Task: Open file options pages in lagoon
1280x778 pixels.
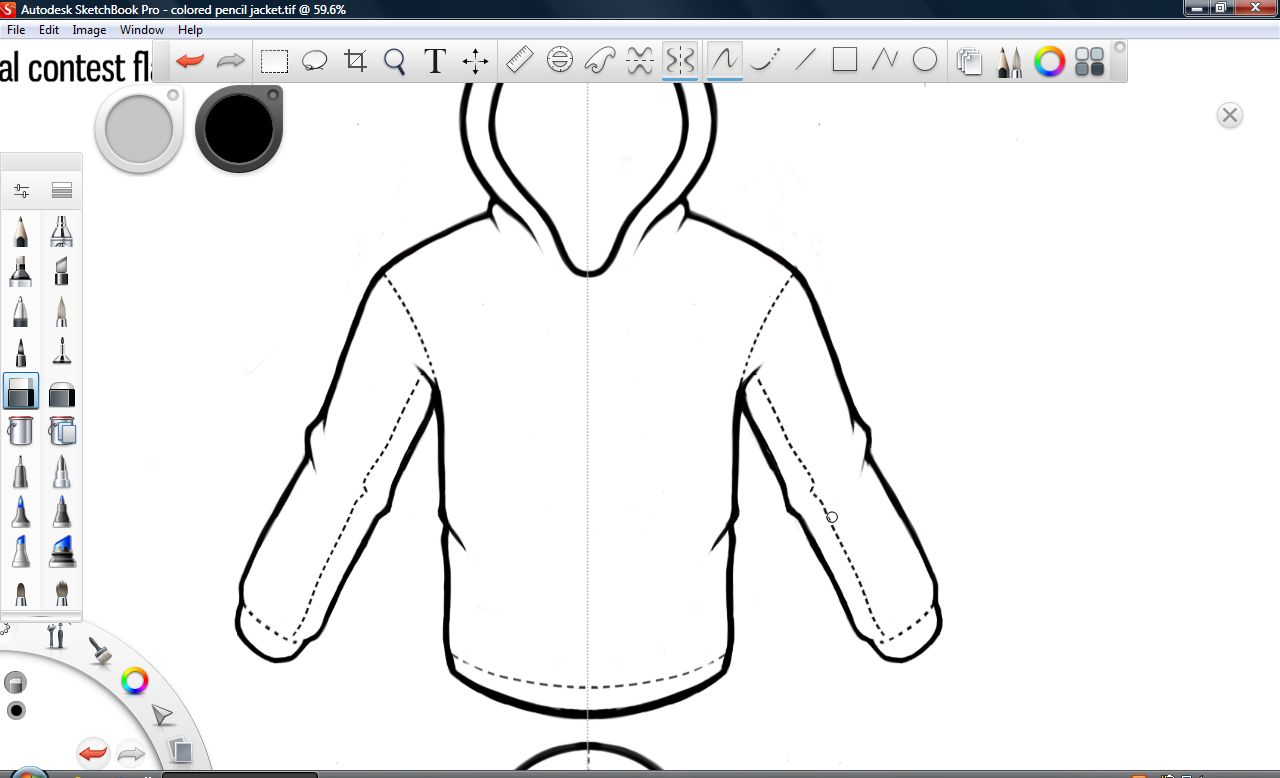Action: tap(180, 750)
